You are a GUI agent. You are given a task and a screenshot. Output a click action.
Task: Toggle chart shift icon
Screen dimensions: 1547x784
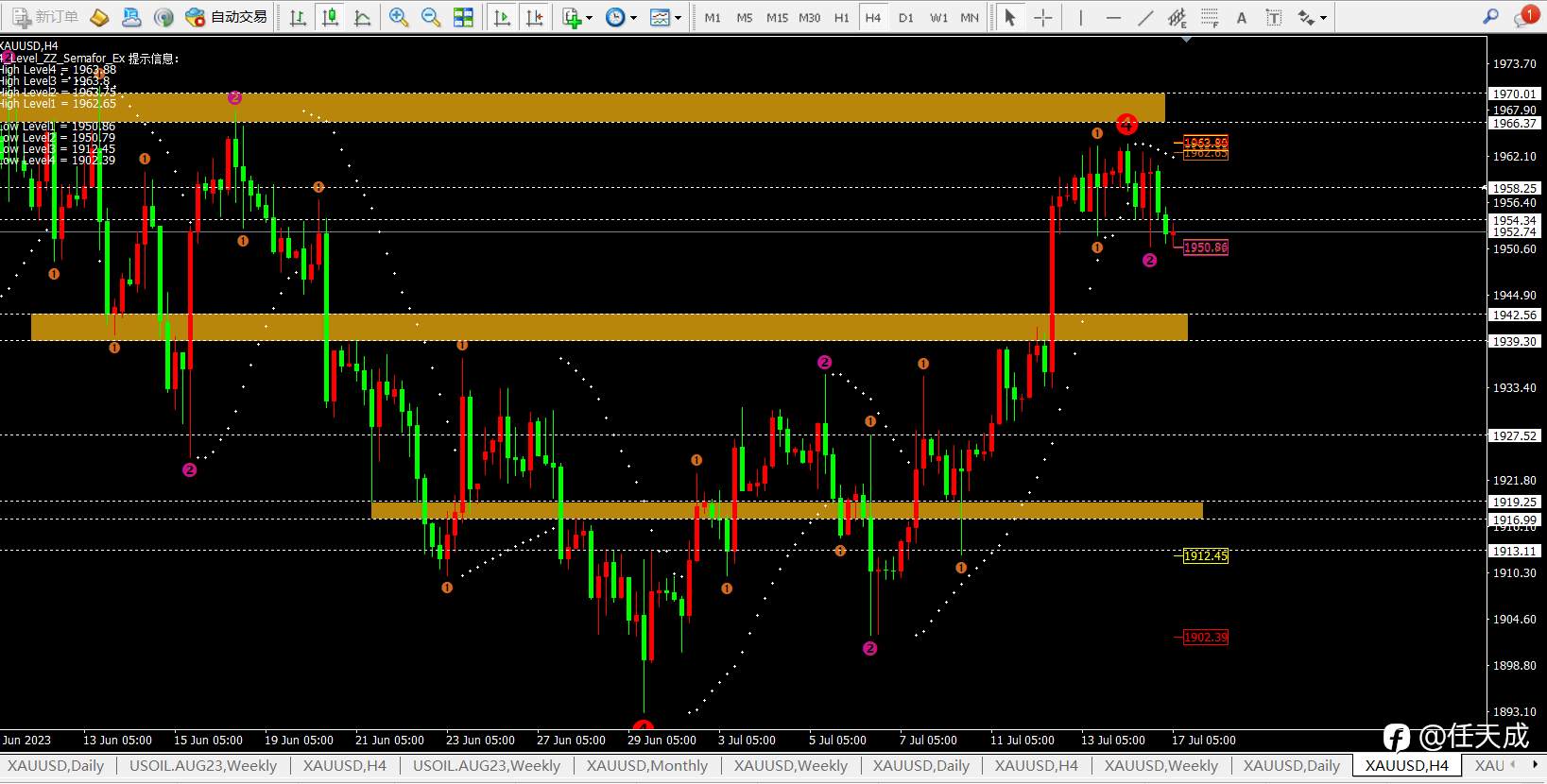[x=535, y=17]
